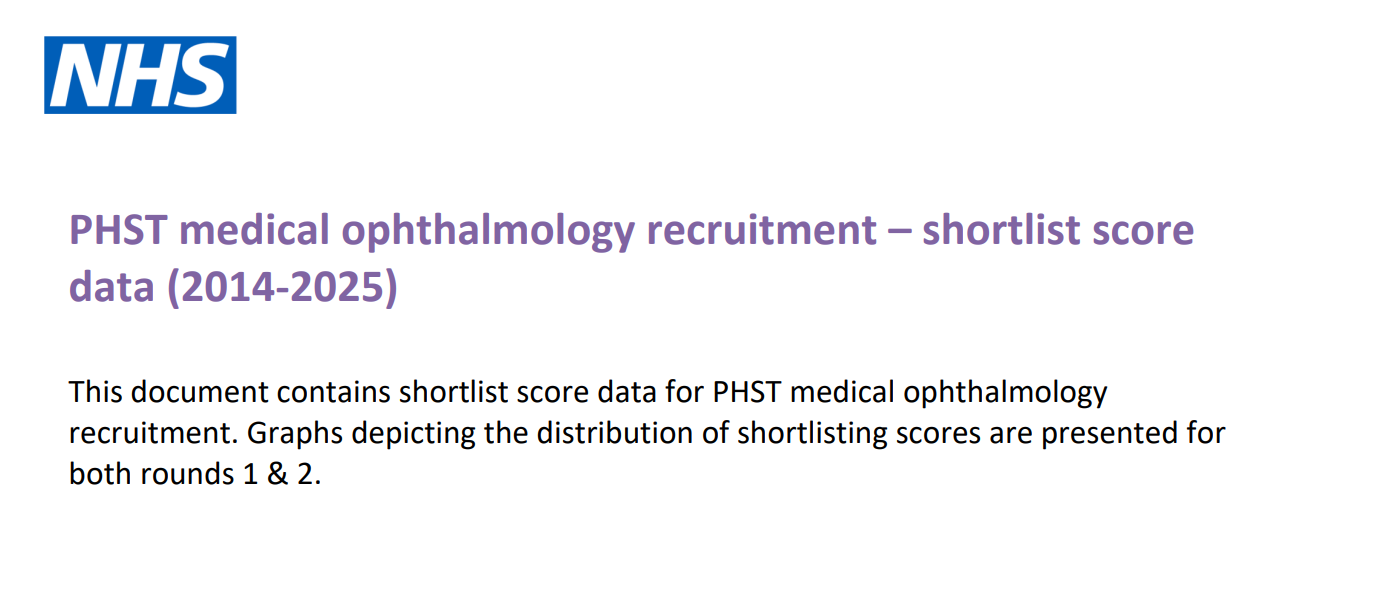The width and height of the screenshot is (1377, 590).
Task: Click 'presented for' in the paragraph
Action: click(1134, 434)
